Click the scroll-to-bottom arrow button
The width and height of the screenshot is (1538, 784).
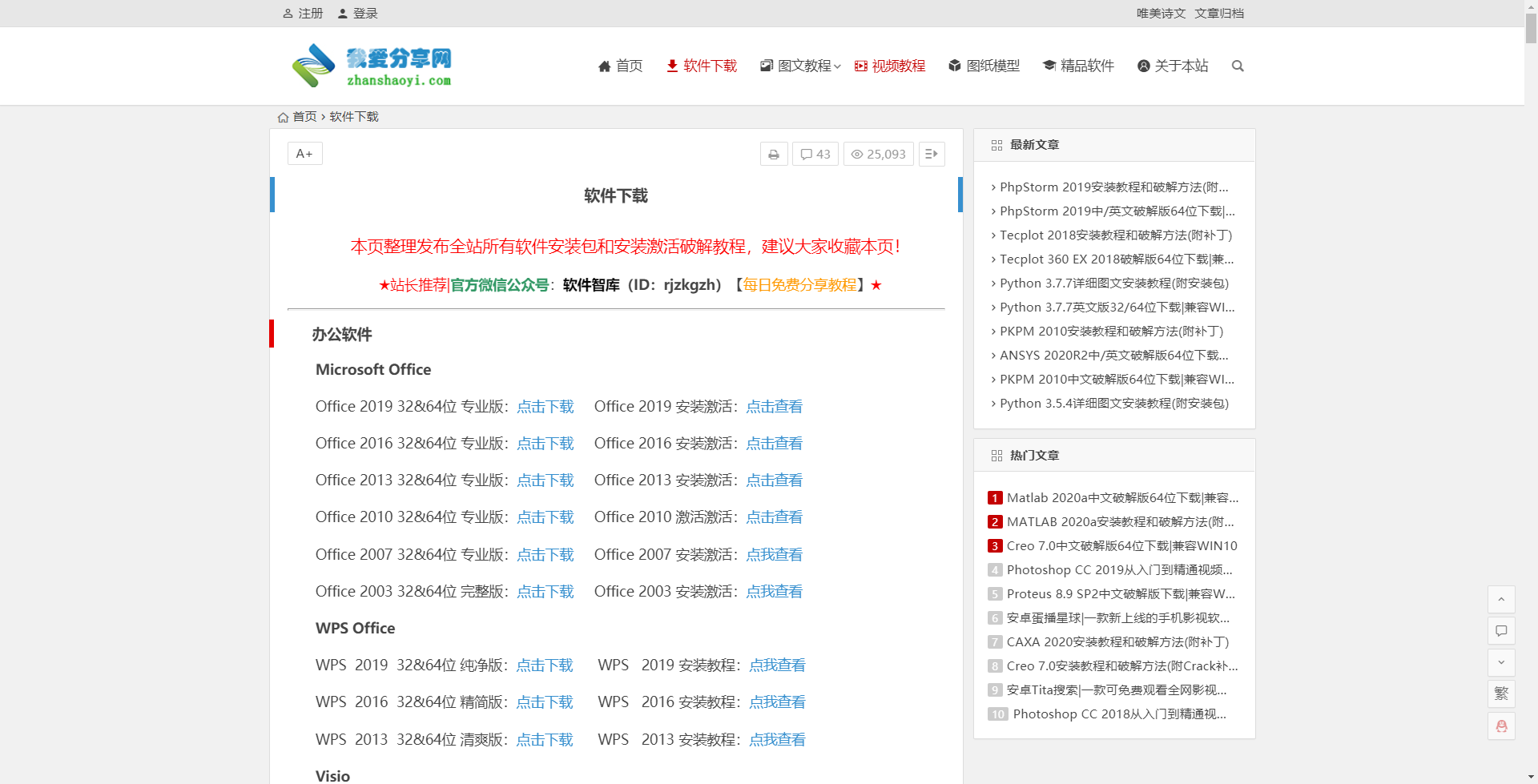click(1501, 662)
